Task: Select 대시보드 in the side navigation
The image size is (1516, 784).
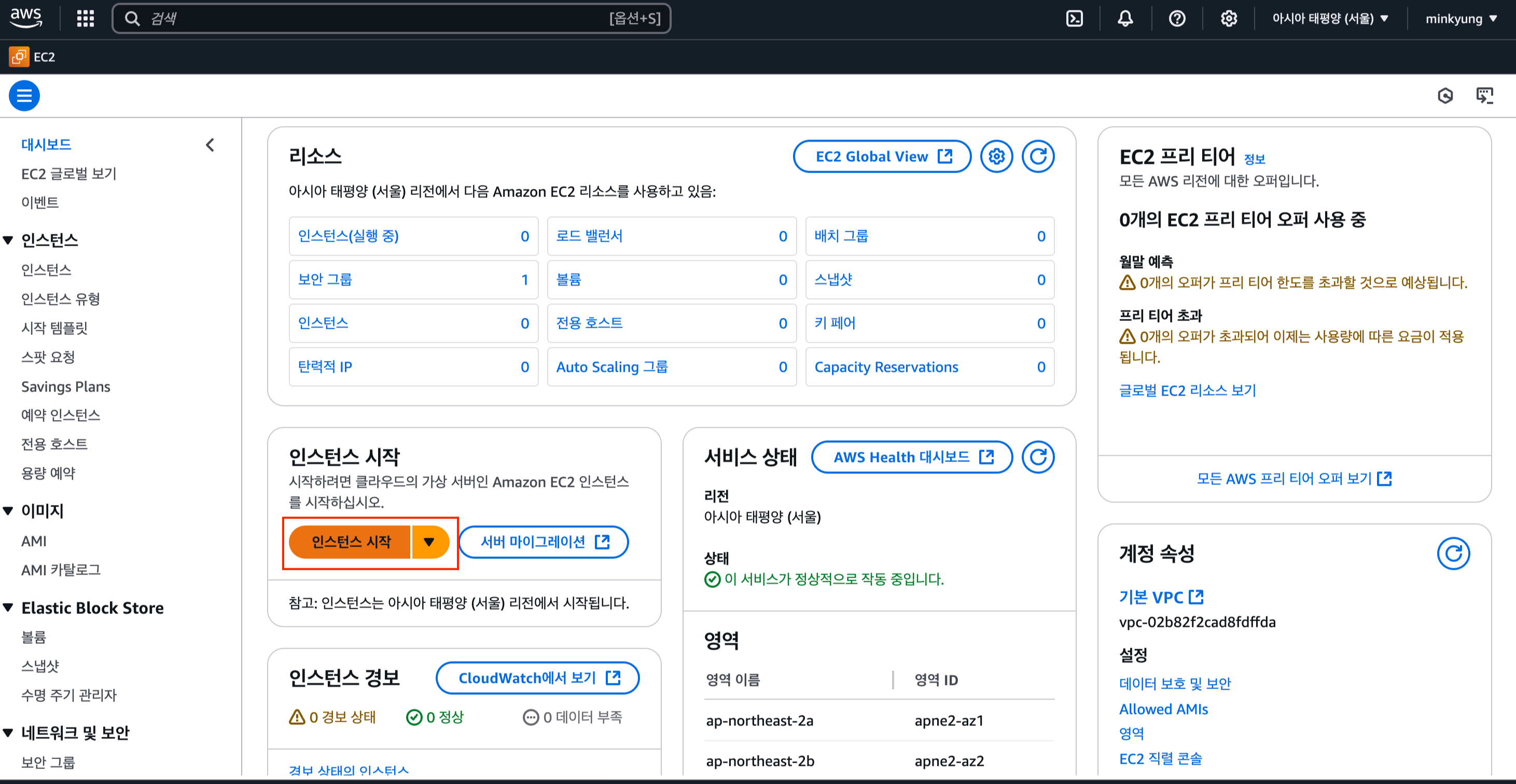Action: tap(46, 145)
